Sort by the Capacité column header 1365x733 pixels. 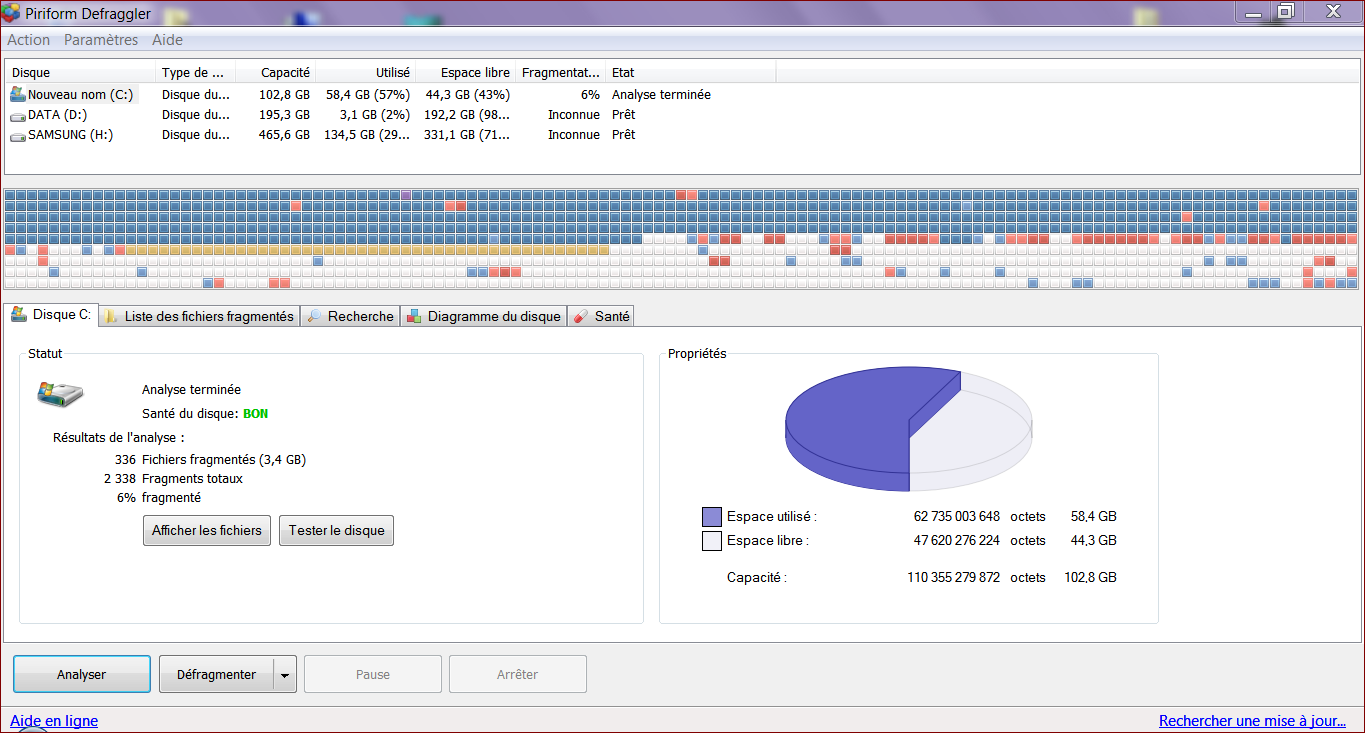point(276,72)
